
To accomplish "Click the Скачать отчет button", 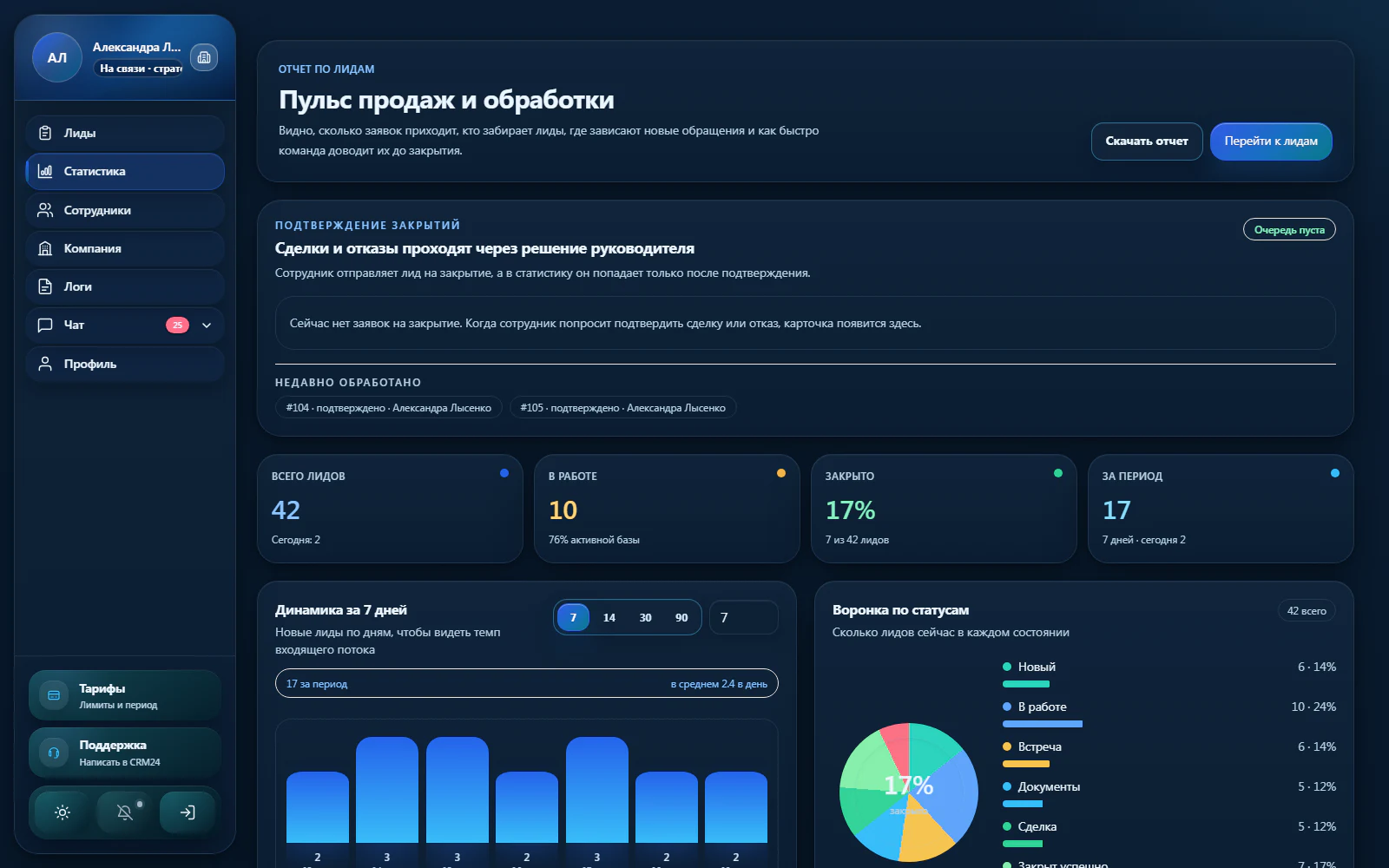I will click(1147, 141).
